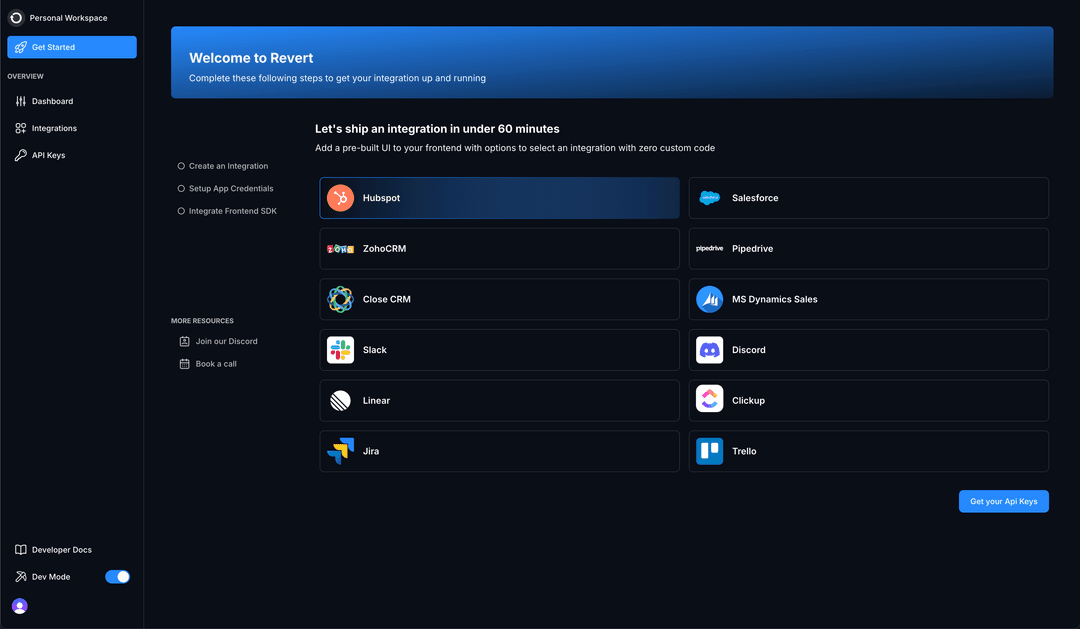1080x629 pixels.
Task: Click the Join our Discord icon
Action: (x=185, y=341)
